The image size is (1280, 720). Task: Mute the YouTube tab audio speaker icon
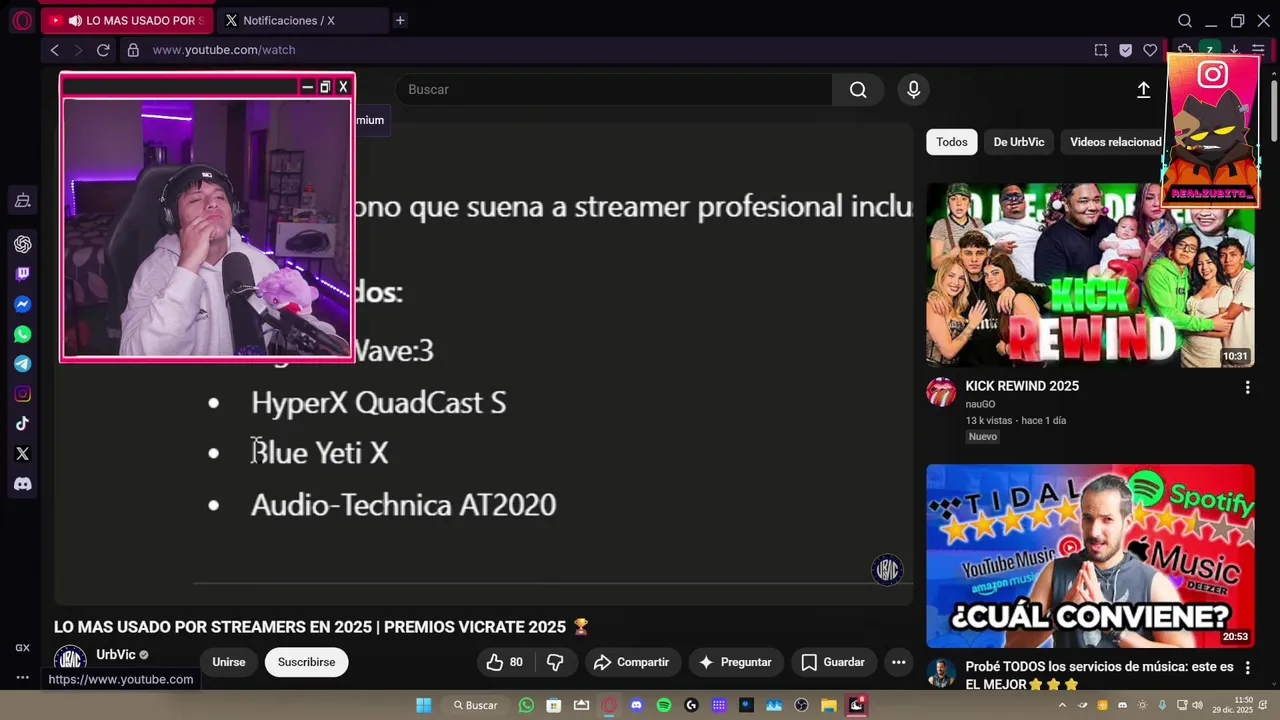[75, 20]
